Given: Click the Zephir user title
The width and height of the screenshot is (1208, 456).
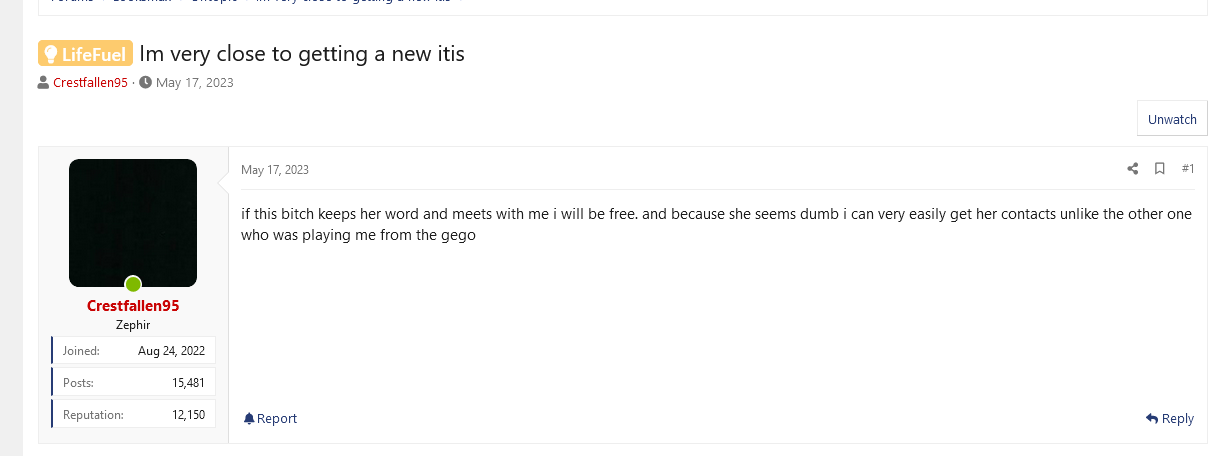Looking at the screenshot, I should [133, 325].
